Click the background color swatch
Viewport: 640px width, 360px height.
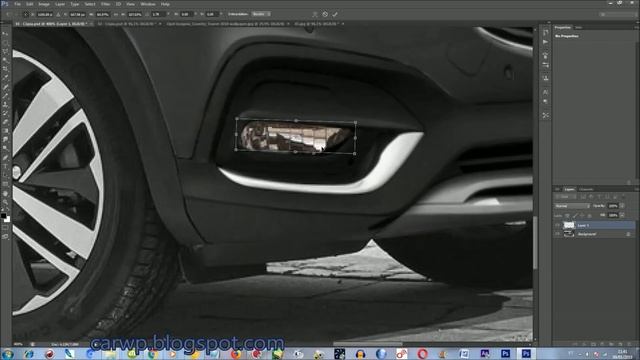click(x=8, y=220)
